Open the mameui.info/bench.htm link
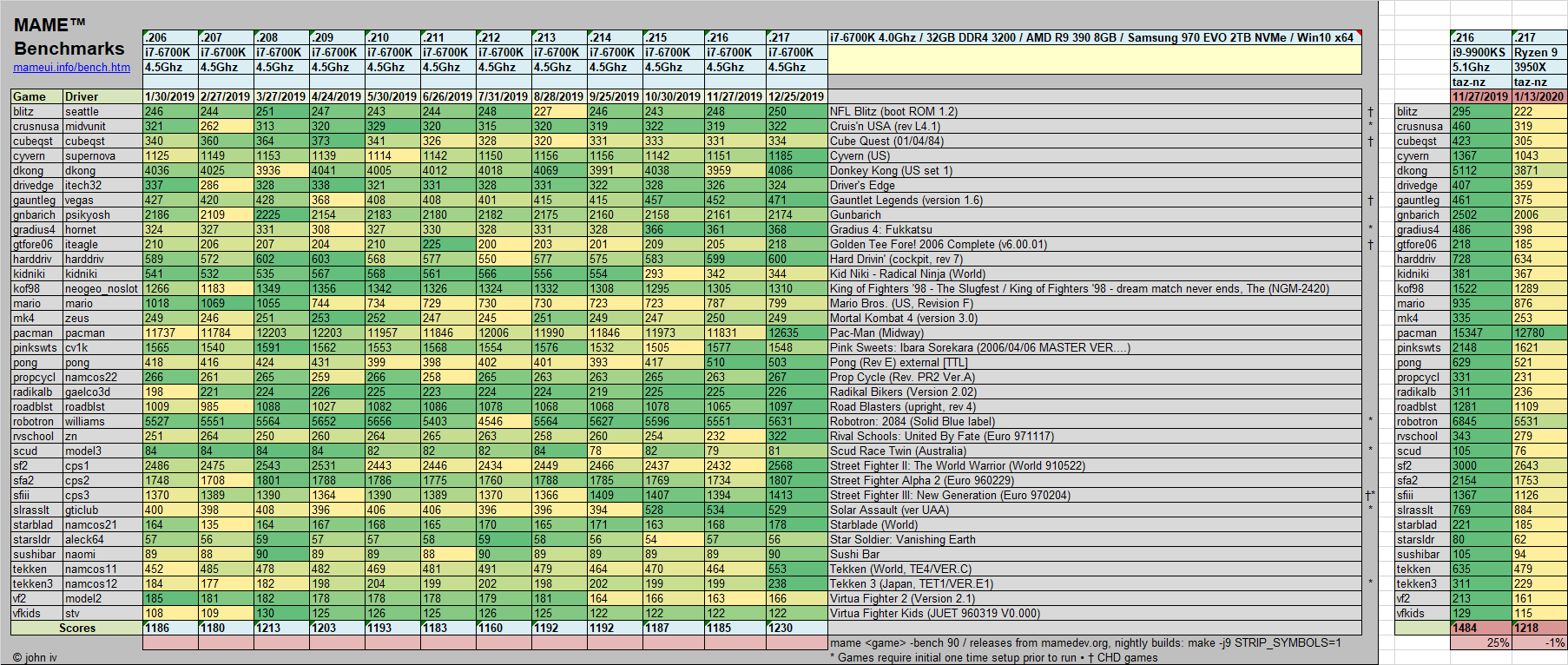 tap(71, 67)
